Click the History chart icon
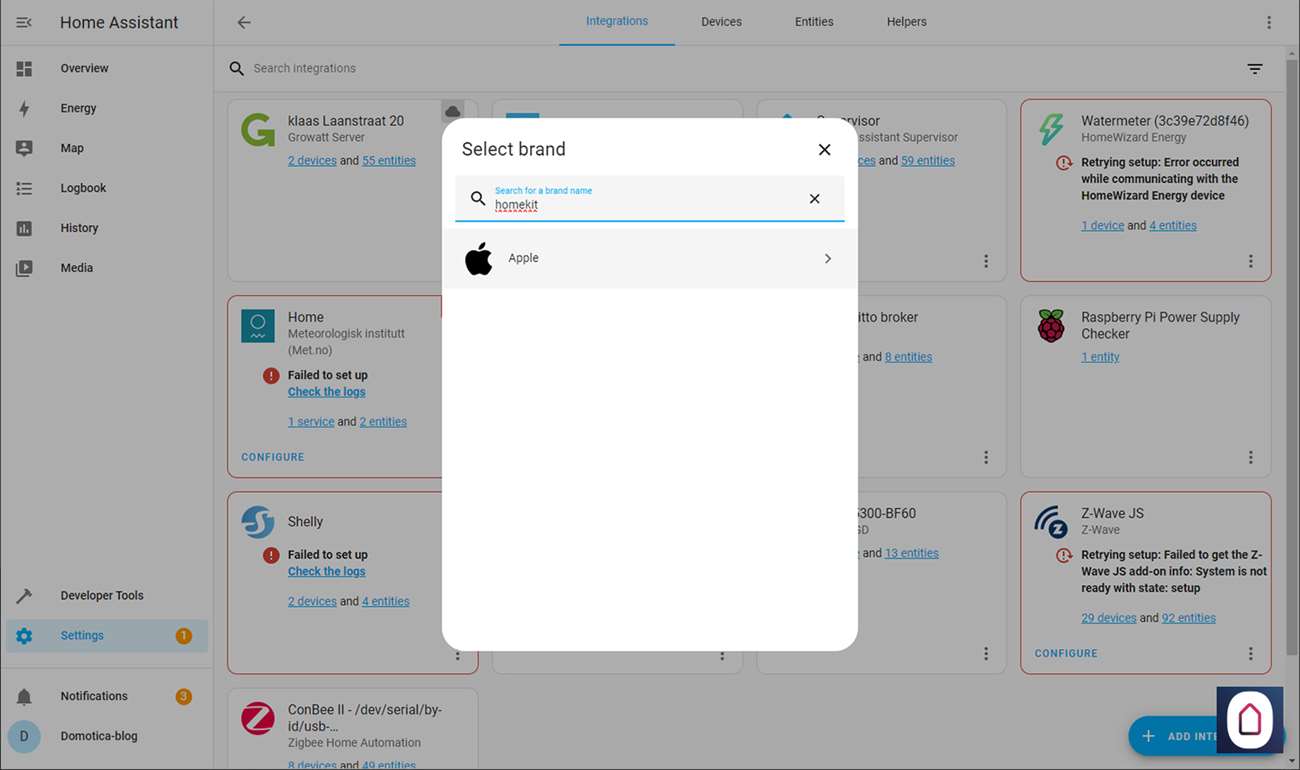1300x770 pixels. pos(24,228)
